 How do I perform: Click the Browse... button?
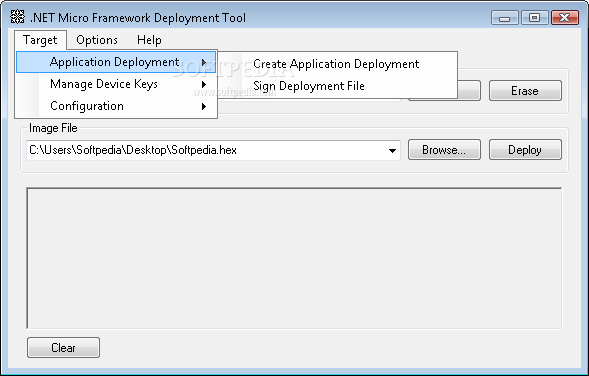[444, 150]
